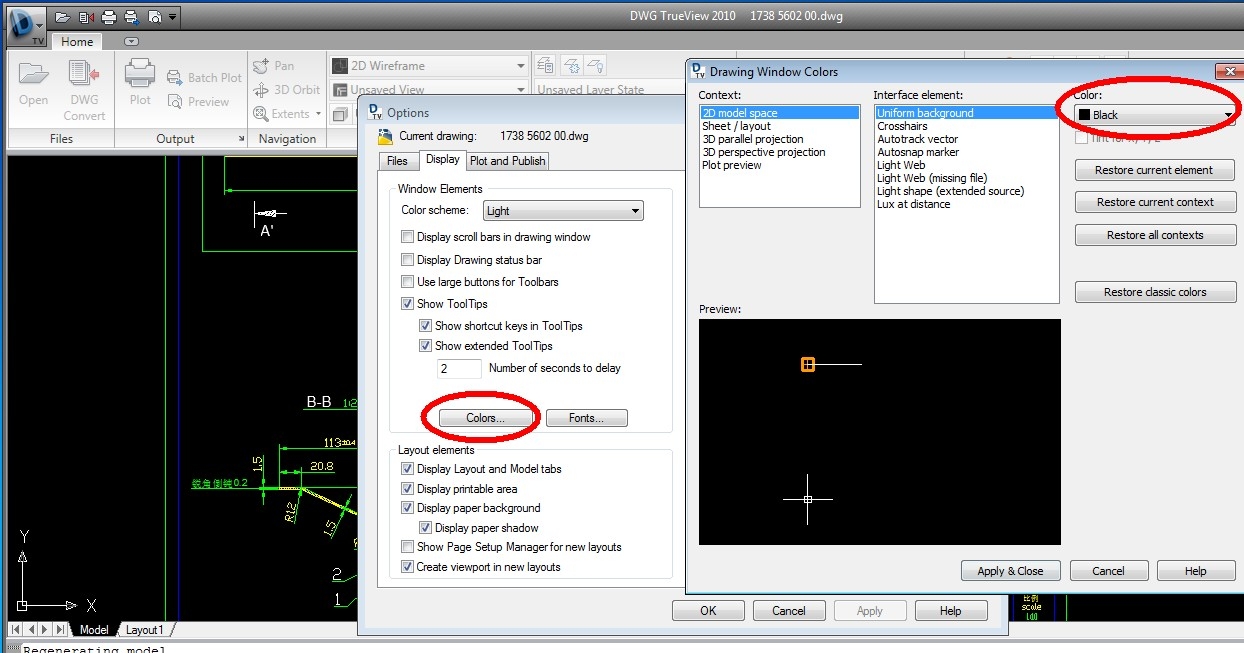Screen dimensions: 1244x653
Task: Open the Color scheme Light dropdown
Action: coord(563,211)
